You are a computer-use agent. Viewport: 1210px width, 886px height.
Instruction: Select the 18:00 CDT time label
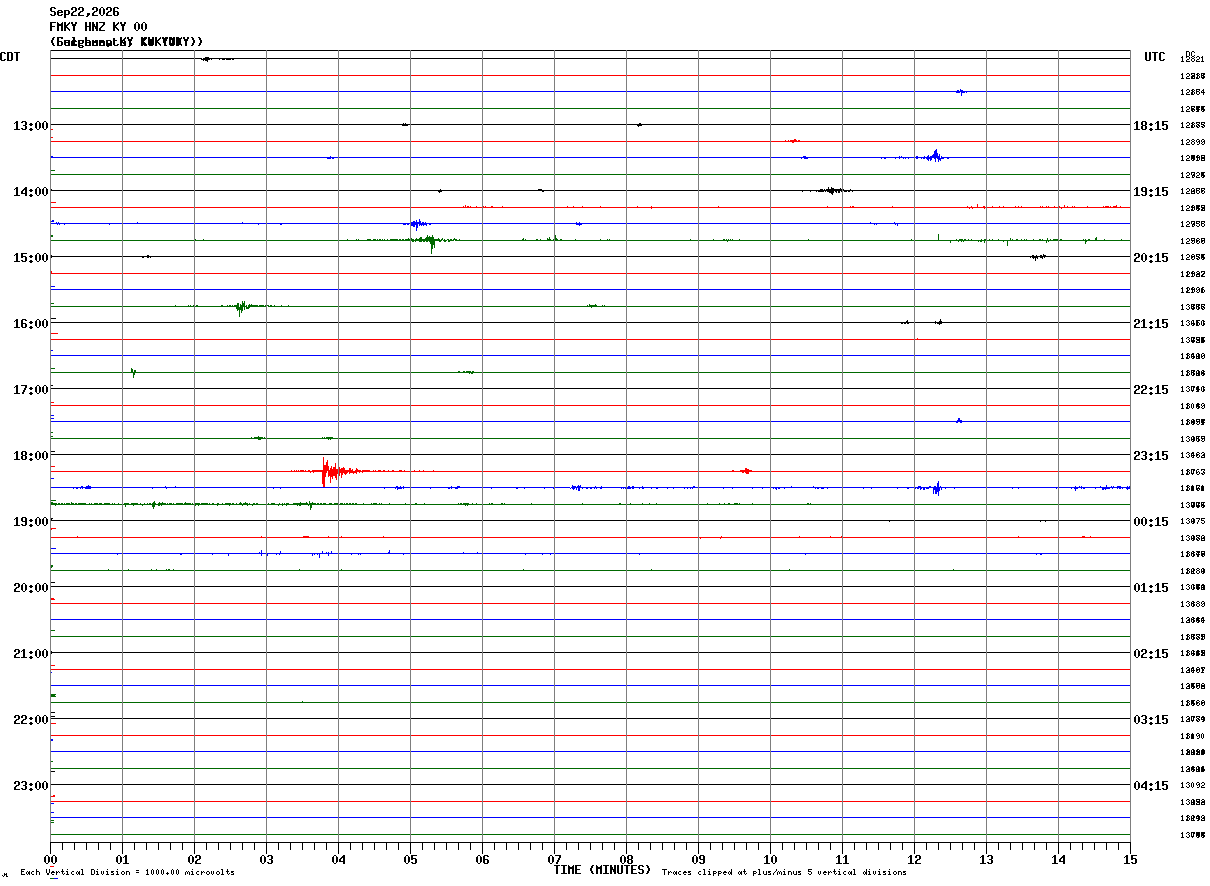click(x=30, y=455)
